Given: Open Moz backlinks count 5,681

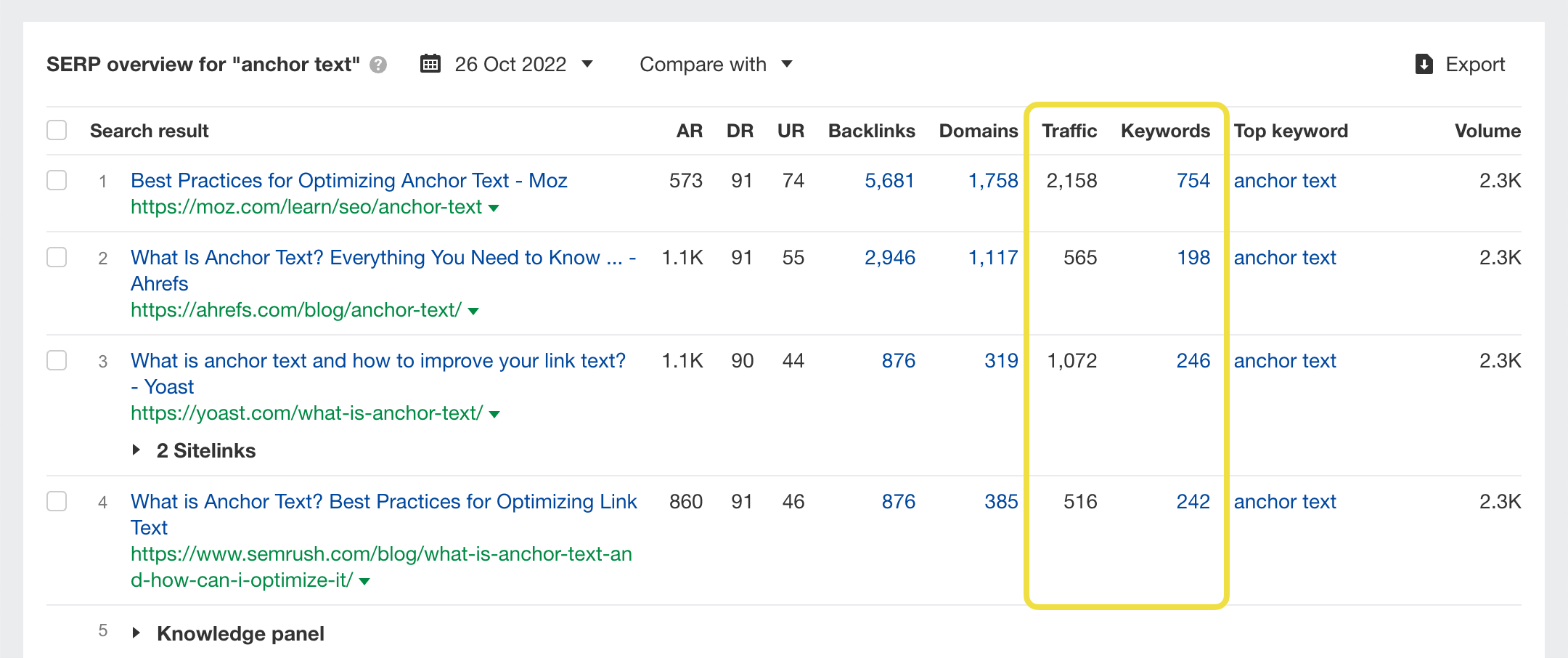Looking at the screenshot, I should click(x=889, y=180).
